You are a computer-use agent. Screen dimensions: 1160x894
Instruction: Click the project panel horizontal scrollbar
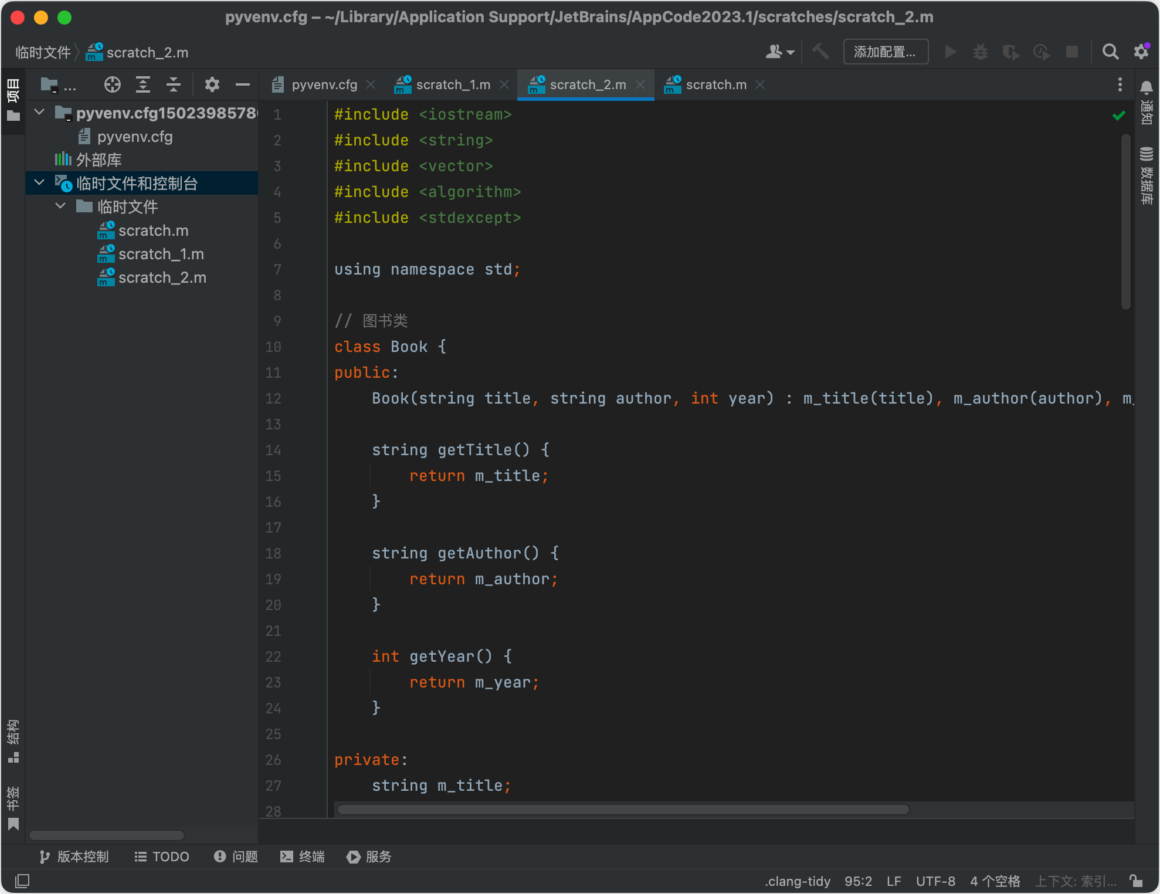click(107, 836)
